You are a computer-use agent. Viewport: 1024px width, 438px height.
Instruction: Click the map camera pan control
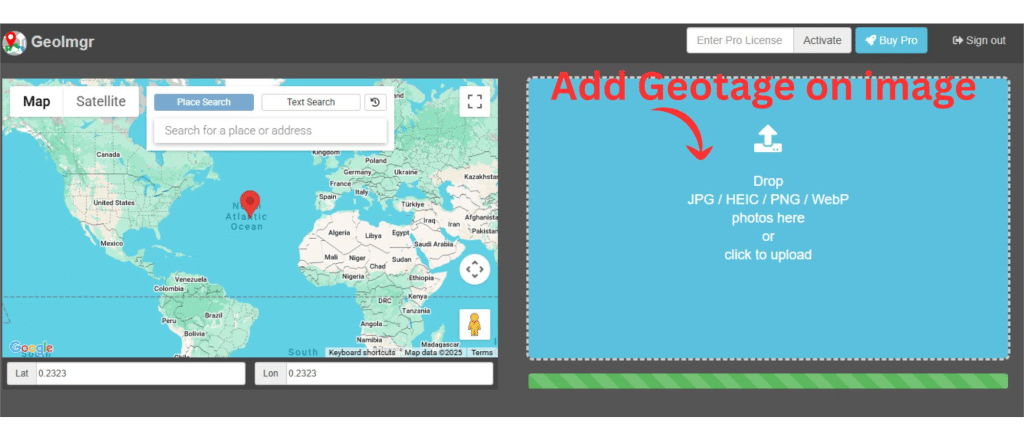[475, 269]
